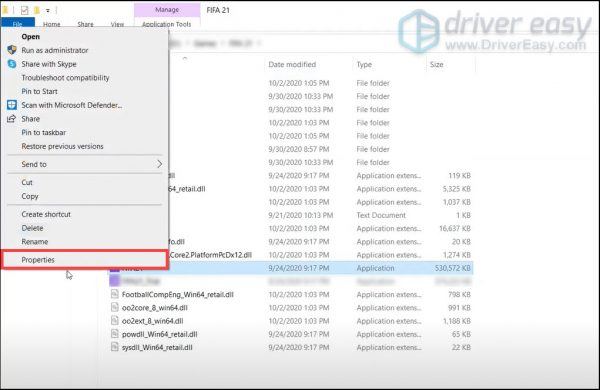The image size is (600, 390).
Task: Click the Run as administrator shield icon
Action: (x=12, y=50)
